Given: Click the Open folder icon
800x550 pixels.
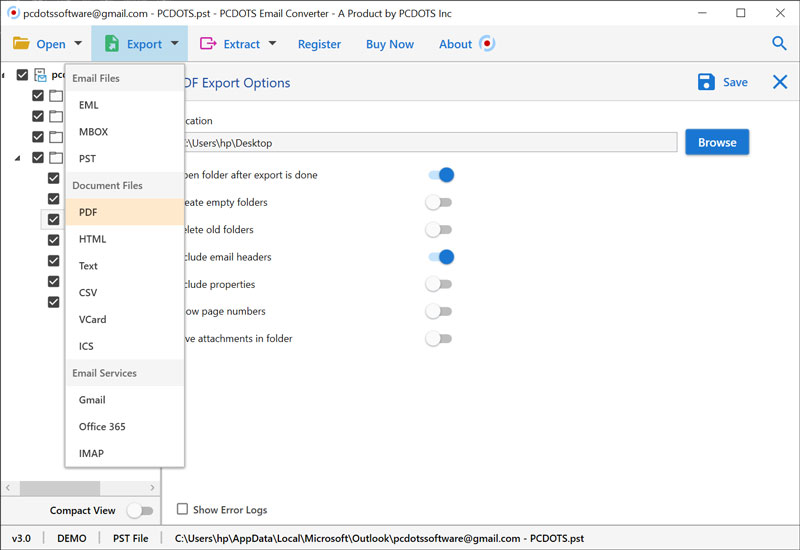Looking at the screenshot, I should 21,43.
